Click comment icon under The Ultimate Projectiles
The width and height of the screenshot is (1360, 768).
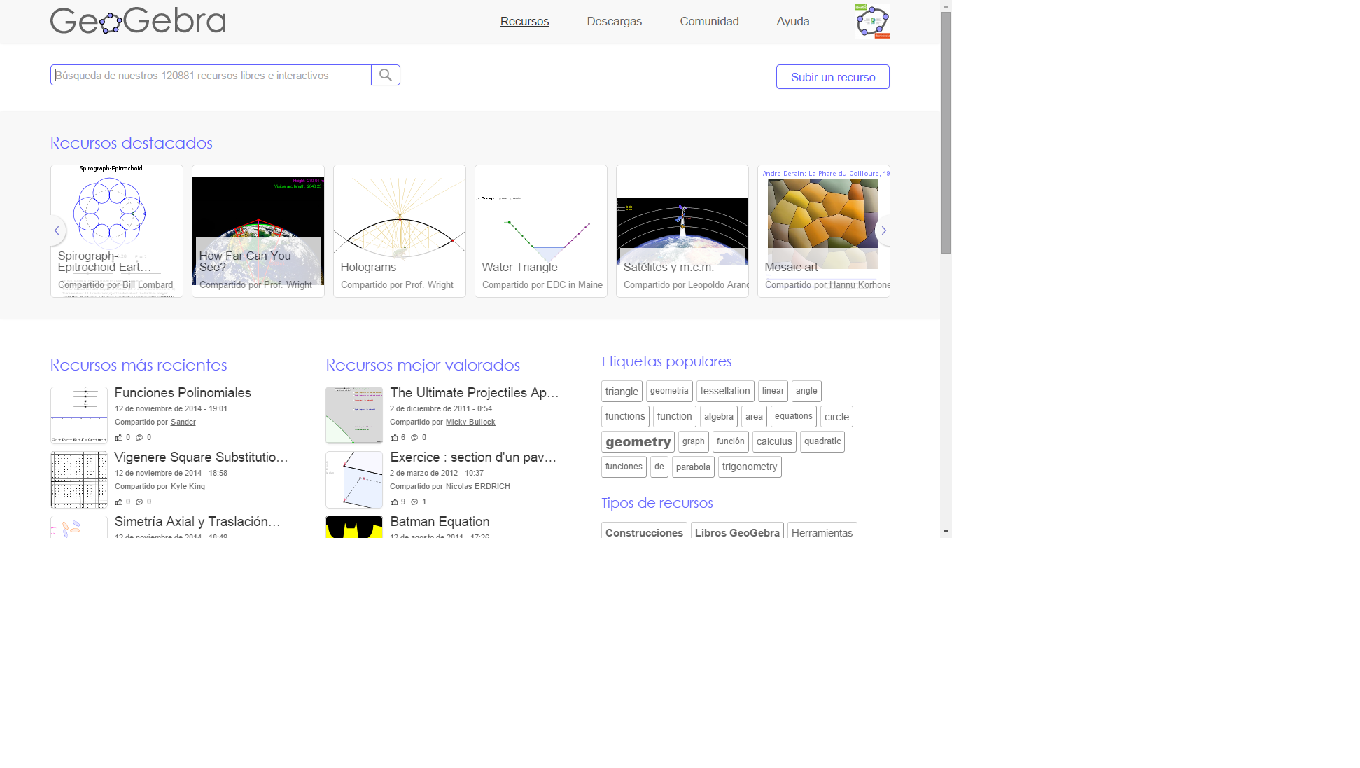(x=415, y=437)
